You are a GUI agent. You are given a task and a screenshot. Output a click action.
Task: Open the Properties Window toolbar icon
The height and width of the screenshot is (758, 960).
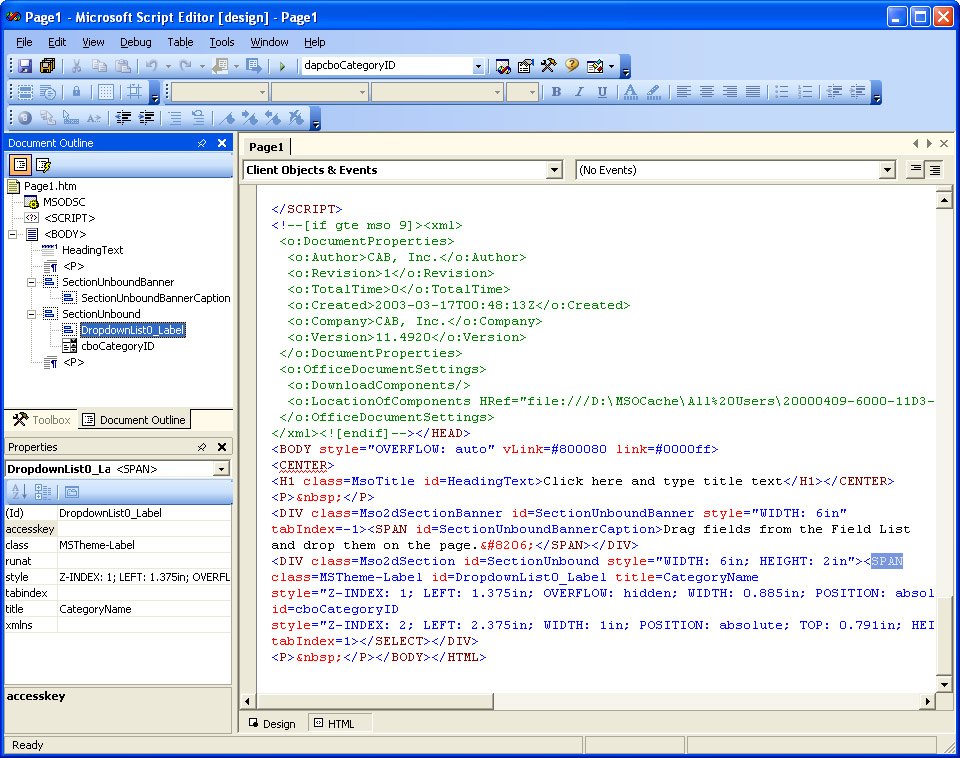tap(526, 66)
